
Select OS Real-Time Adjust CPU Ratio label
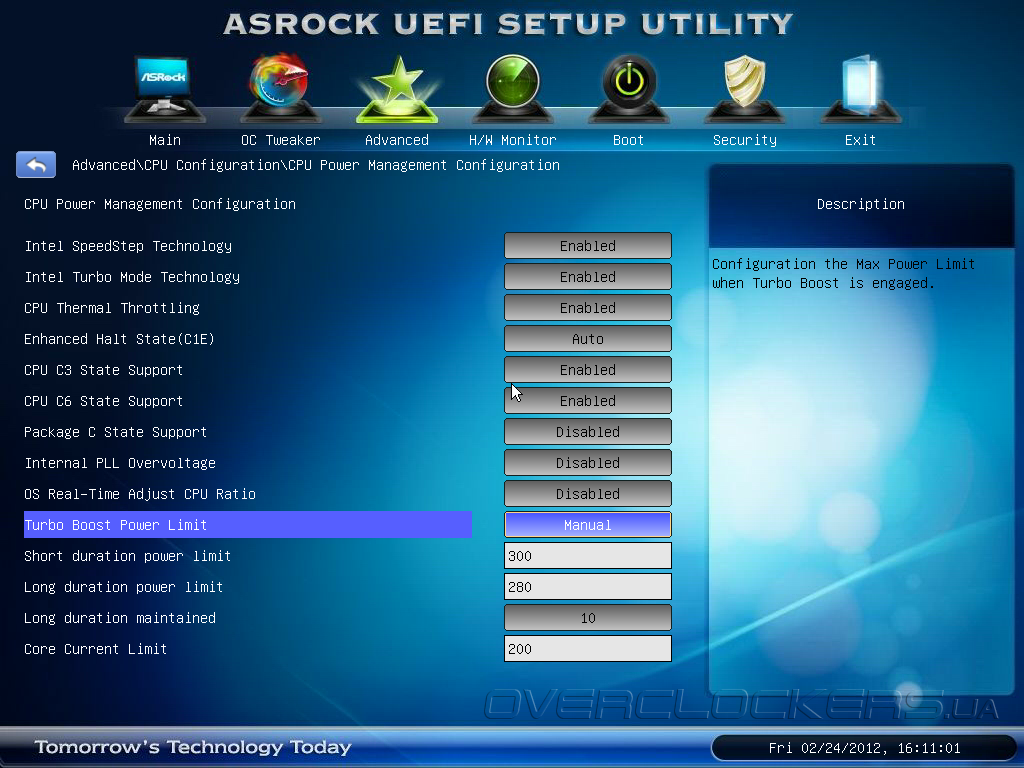click(x=140, y=494)
